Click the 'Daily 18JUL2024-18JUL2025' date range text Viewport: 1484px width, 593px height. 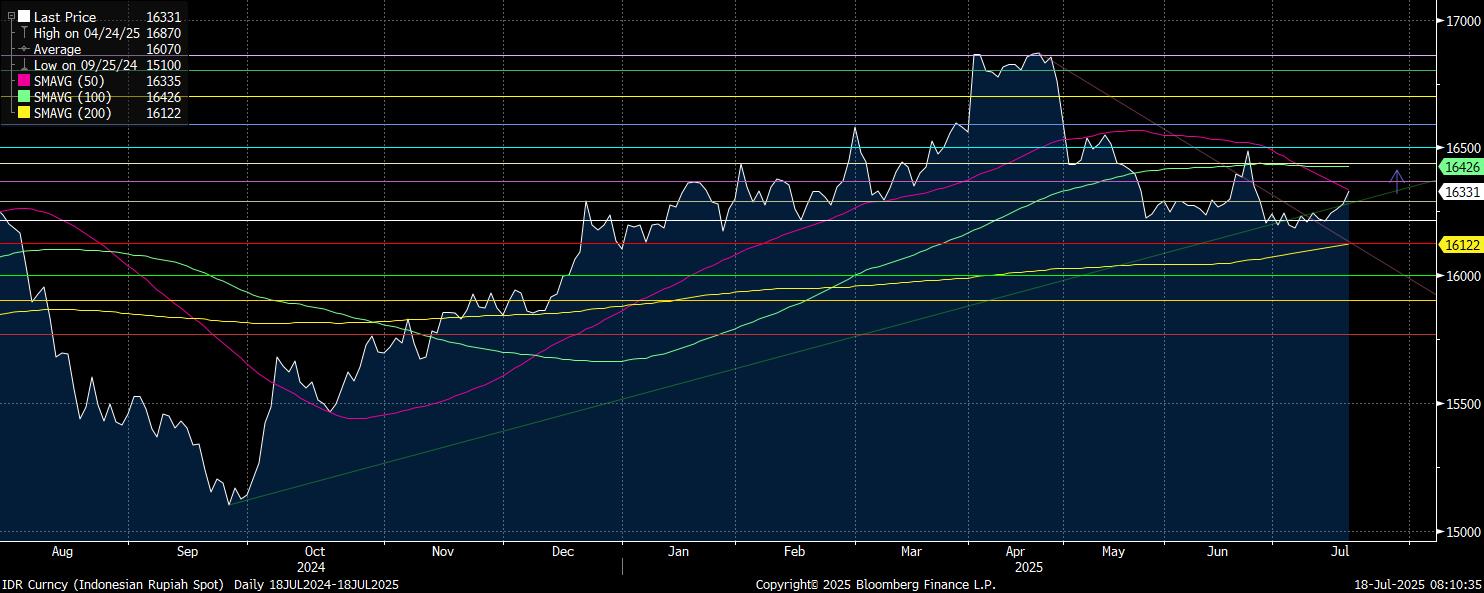pyautogui.click(x=316, y=584)
